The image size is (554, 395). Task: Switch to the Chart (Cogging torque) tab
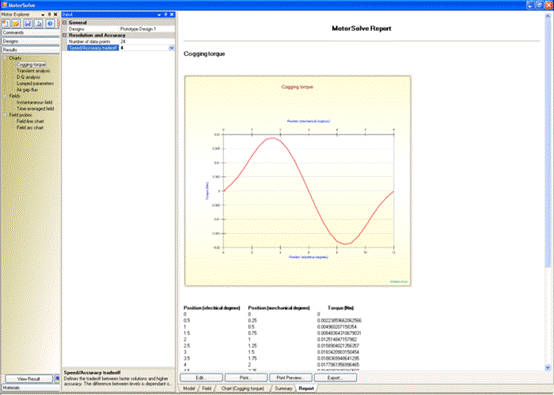point(243,388)
